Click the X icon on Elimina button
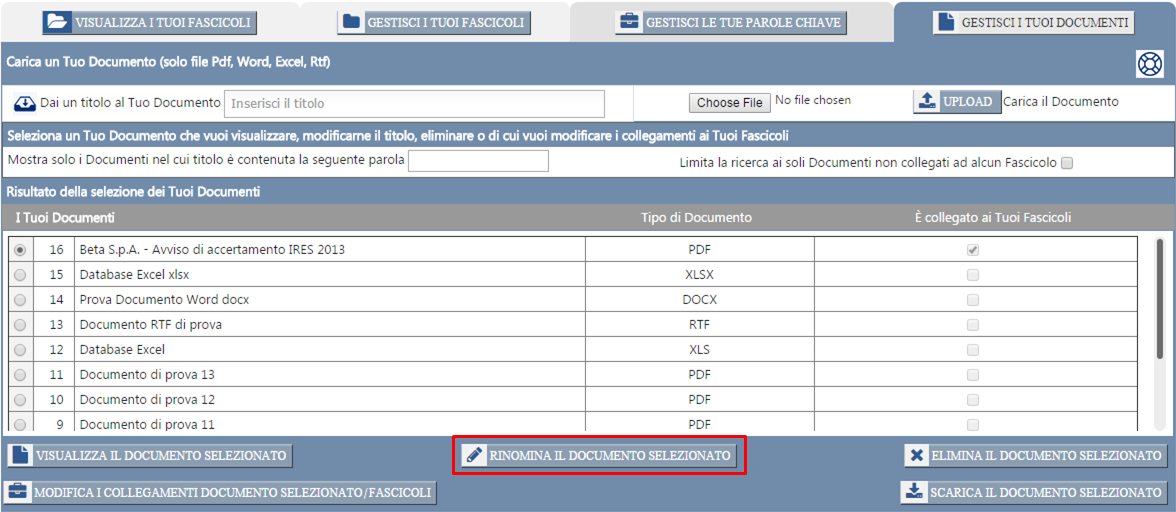 [917, 456]
